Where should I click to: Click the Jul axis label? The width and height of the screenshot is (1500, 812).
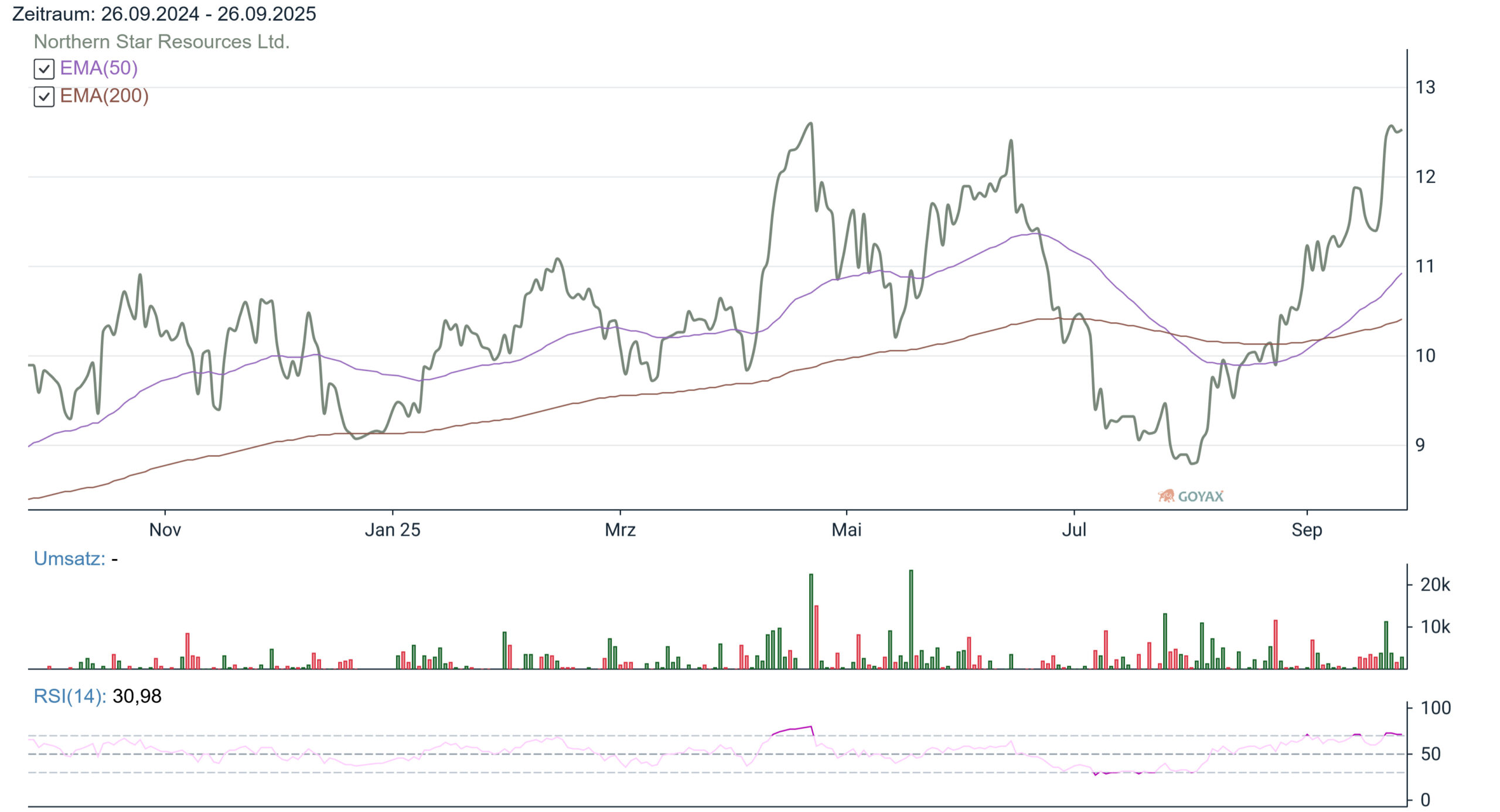pos(1074,530)
